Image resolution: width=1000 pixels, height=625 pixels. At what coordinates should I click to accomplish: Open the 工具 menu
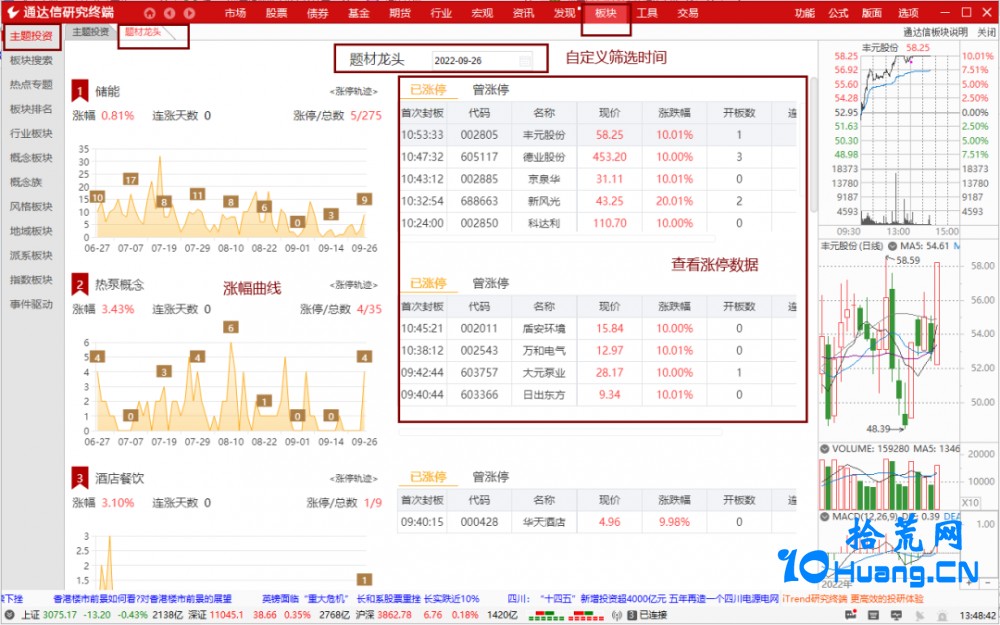pos(647,13)
